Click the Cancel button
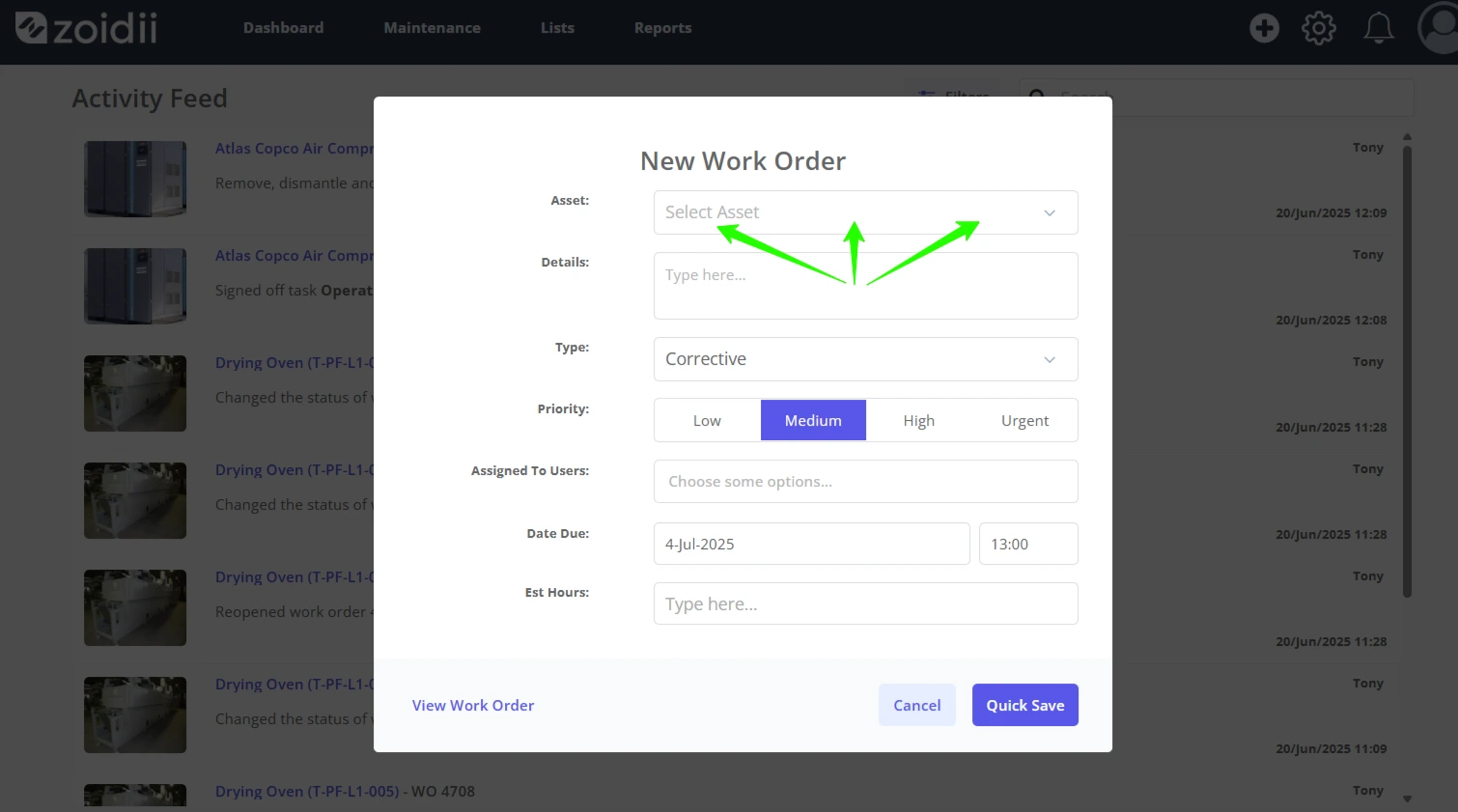The image size is (1458, 812). coord(916,705)
